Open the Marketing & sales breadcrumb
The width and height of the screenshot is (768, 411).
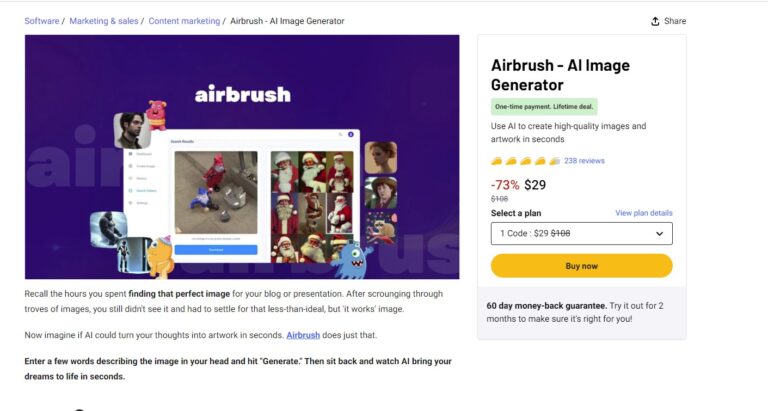[105, 21]
